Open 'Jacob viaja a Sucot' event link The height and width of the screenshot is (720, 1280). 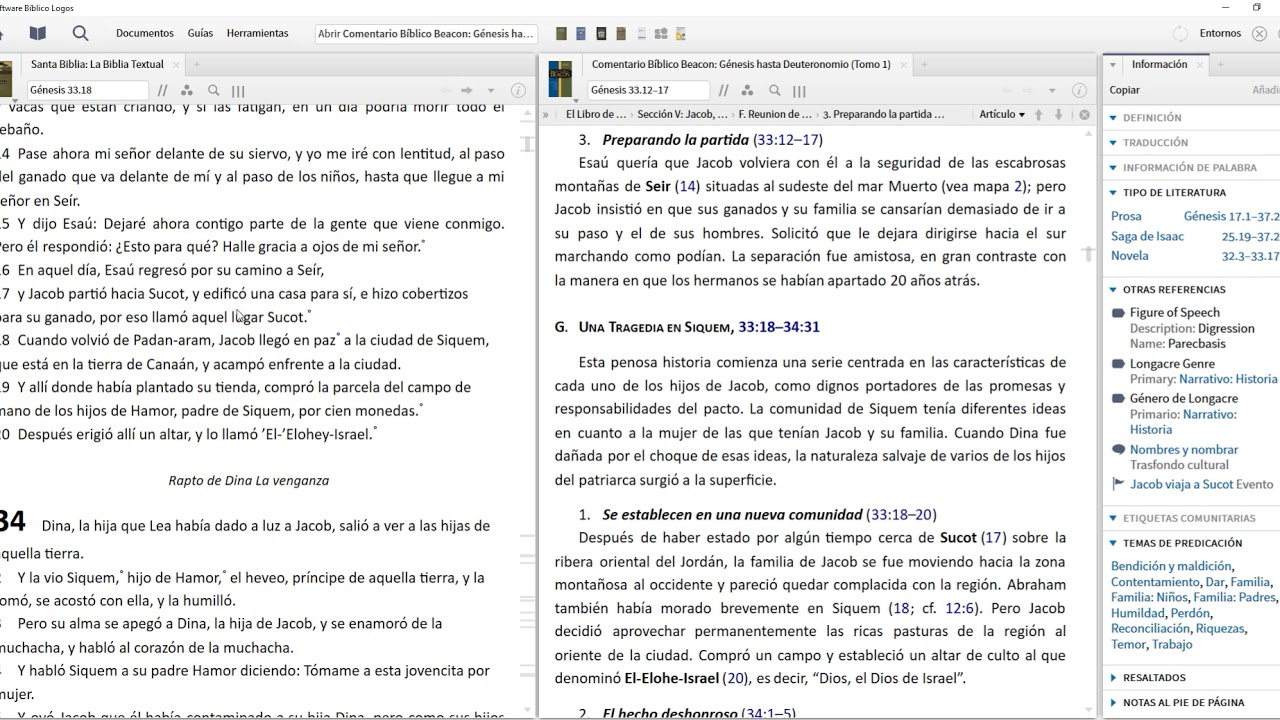(1180, 484)
